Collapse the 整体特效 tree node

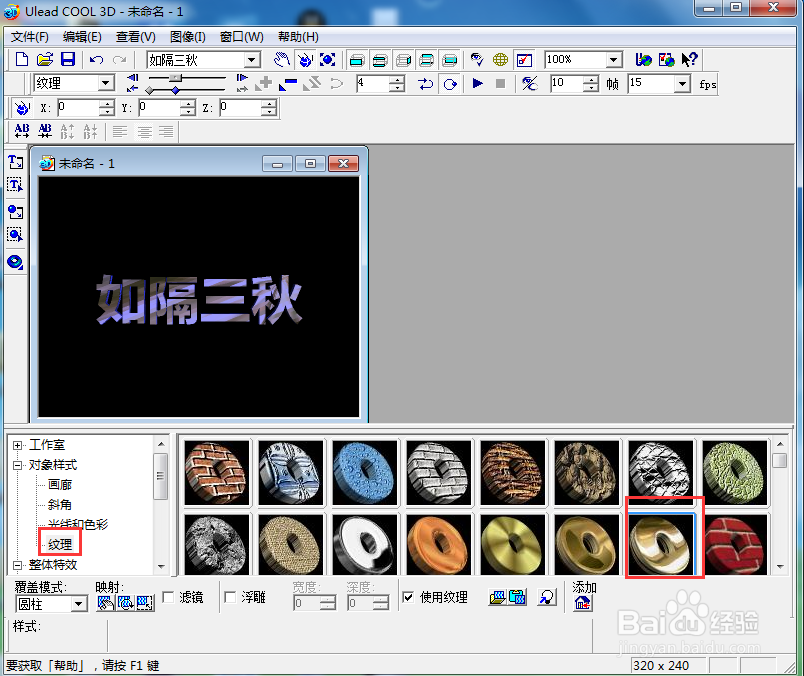[x=17, y=565]
